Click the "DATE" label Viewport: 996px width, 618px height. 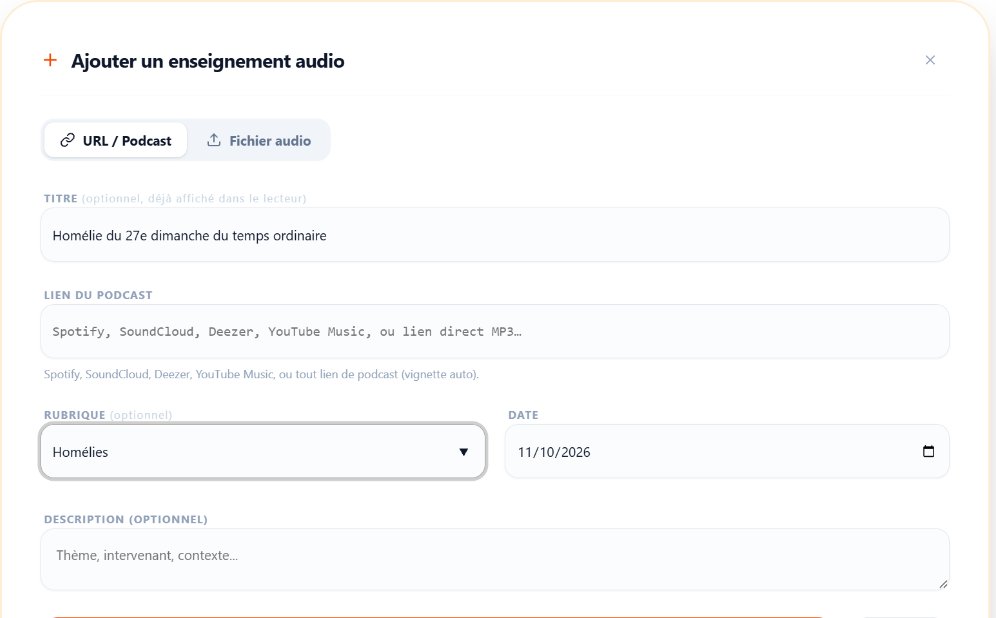pos(523,415)
